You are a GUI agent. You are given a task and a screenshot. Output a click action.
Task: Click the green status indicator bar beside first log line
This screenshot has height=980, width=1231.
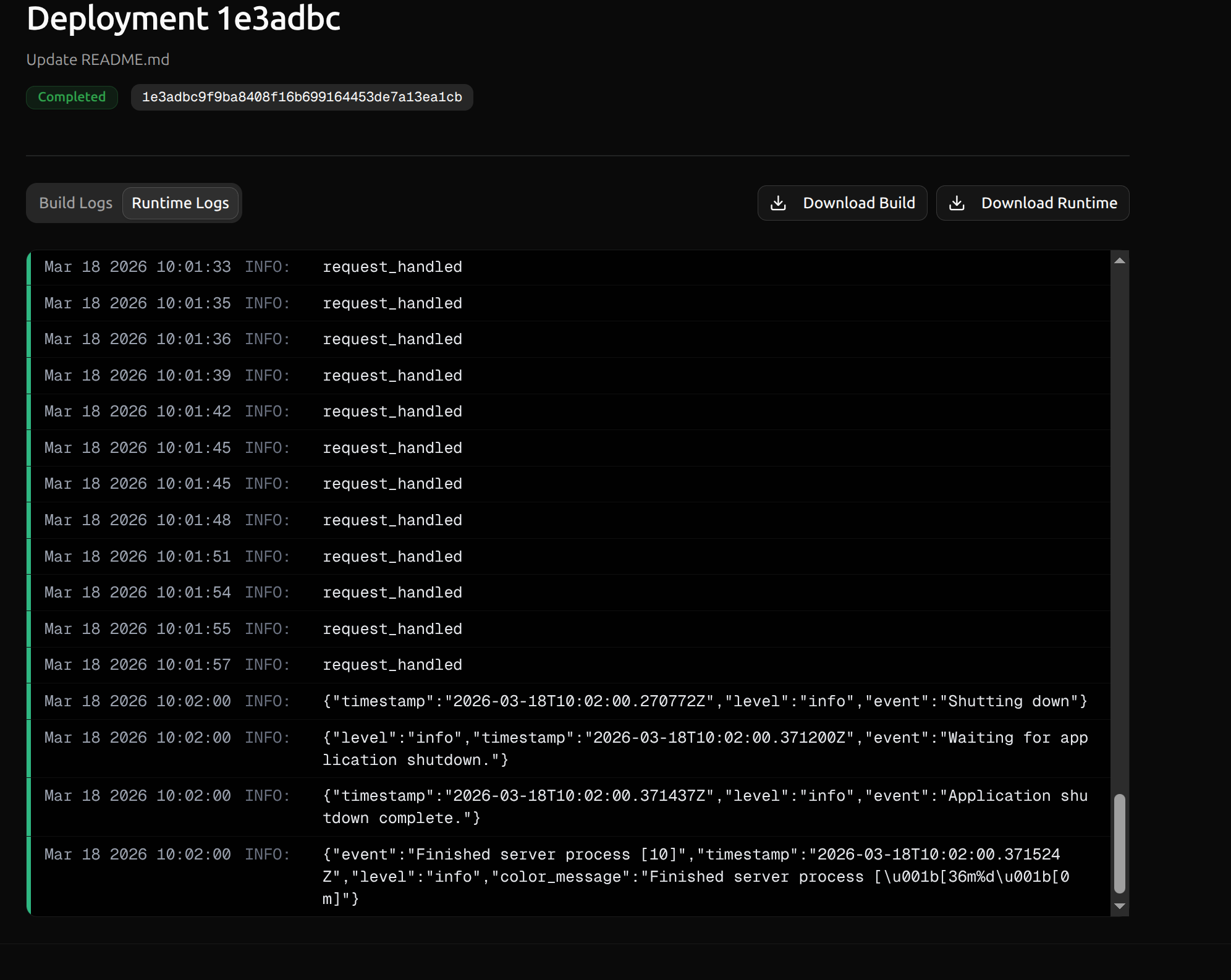click(28, 267)
